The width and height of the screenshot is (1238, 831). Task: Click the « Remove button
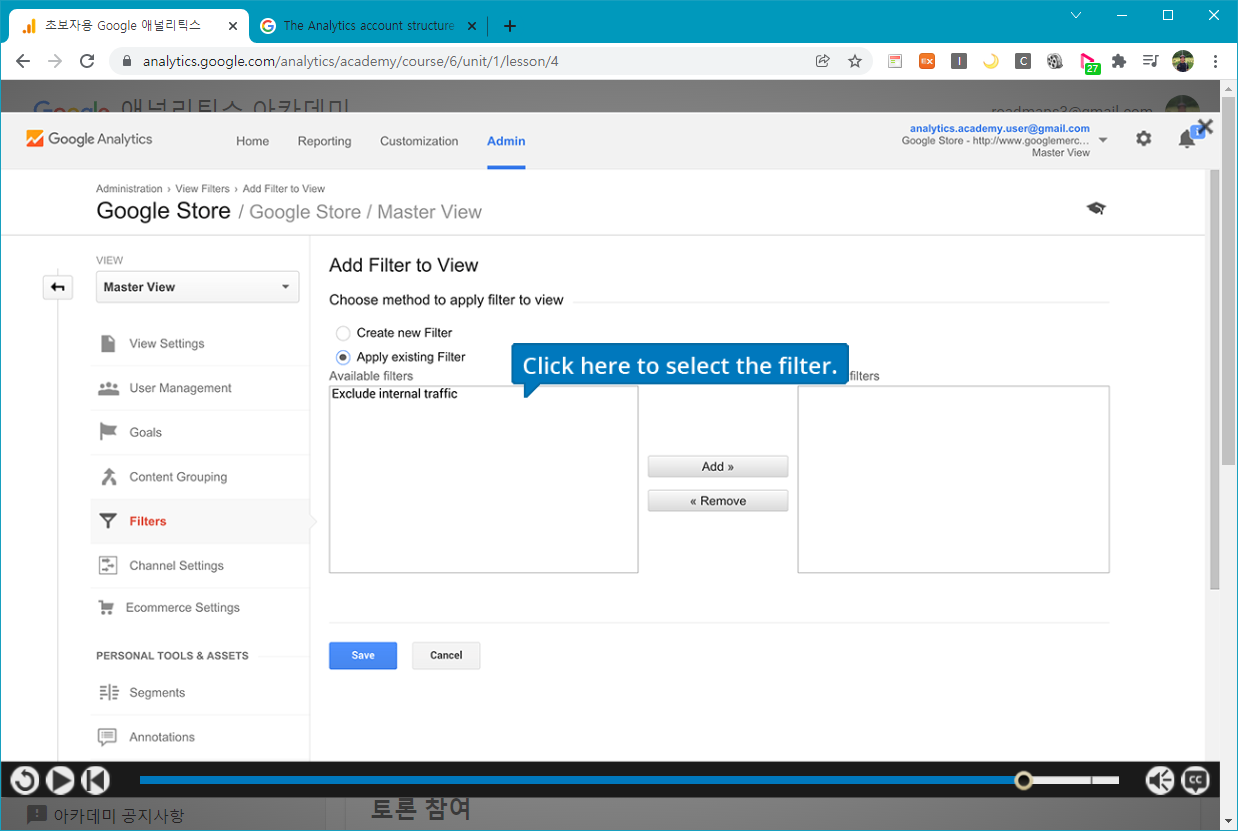718,501
